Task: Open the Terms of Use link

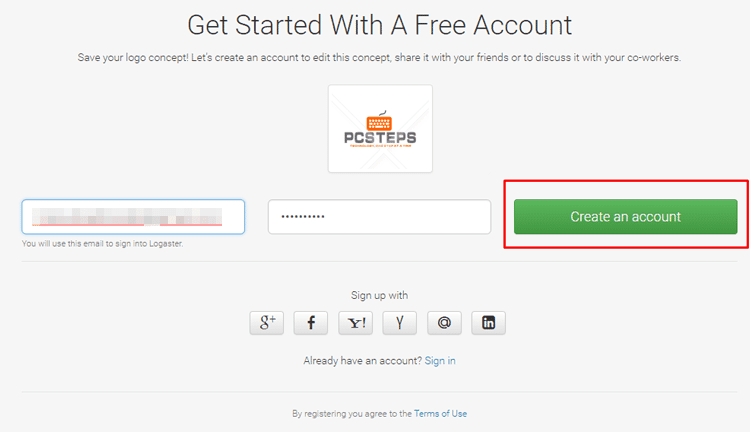Action: pos(441,414)
